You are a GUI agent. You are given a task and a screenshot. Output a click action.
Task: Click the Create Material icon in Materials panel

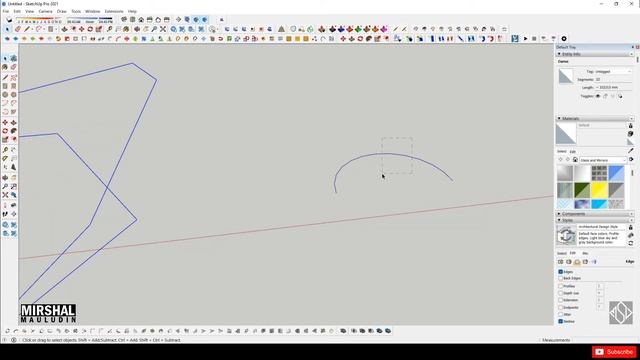631,134
